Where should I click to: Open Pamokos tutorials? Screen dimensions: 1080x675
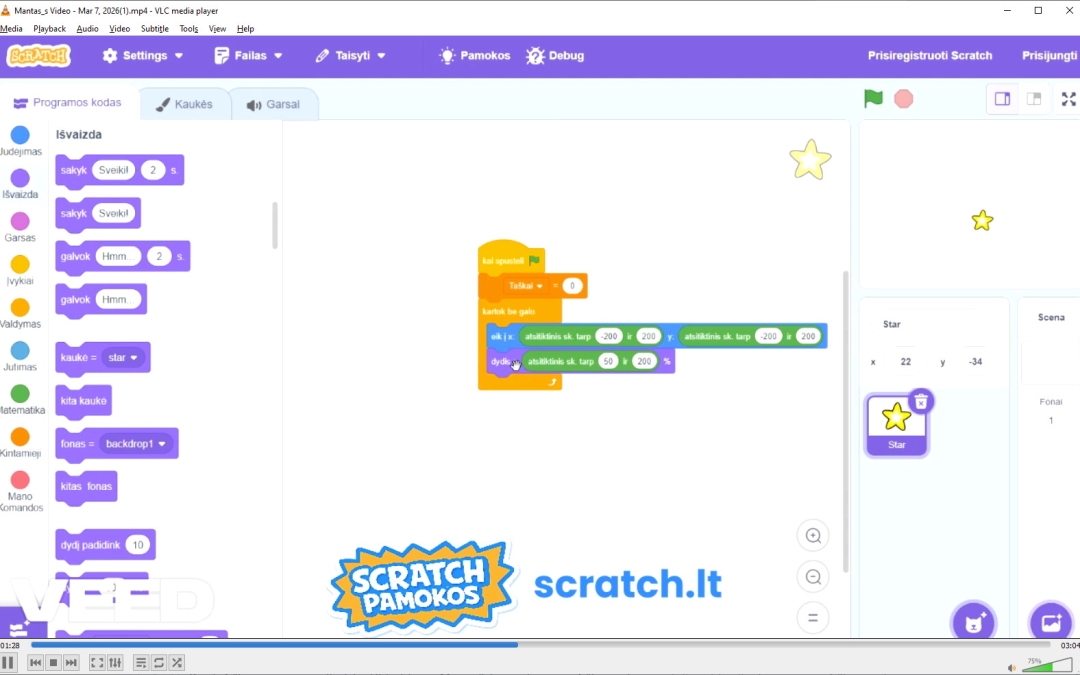click(475, 56)
